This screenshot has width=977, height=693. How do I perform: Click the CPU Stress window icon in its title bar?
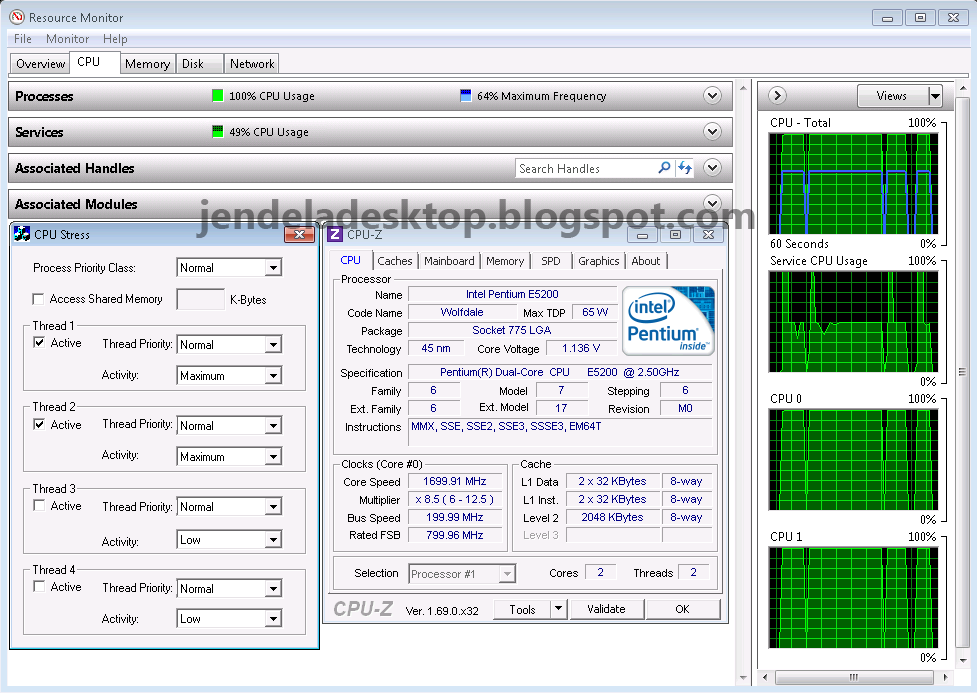(18, 233)
